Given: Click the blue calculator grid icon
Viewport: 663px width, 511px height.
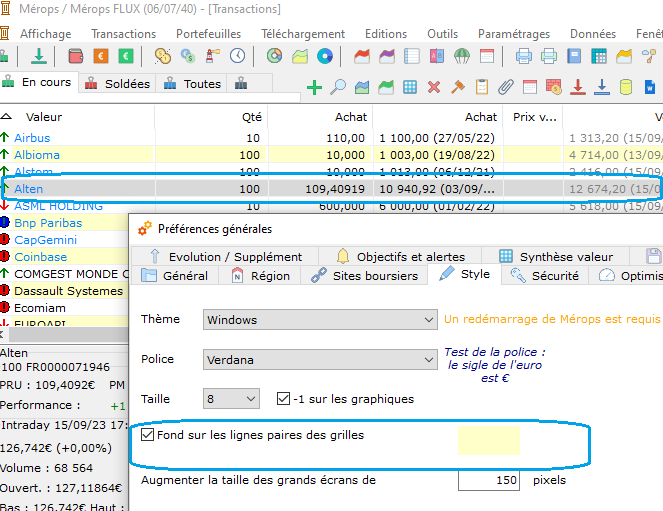Looking at the screenshot, I should click(599, 56).
